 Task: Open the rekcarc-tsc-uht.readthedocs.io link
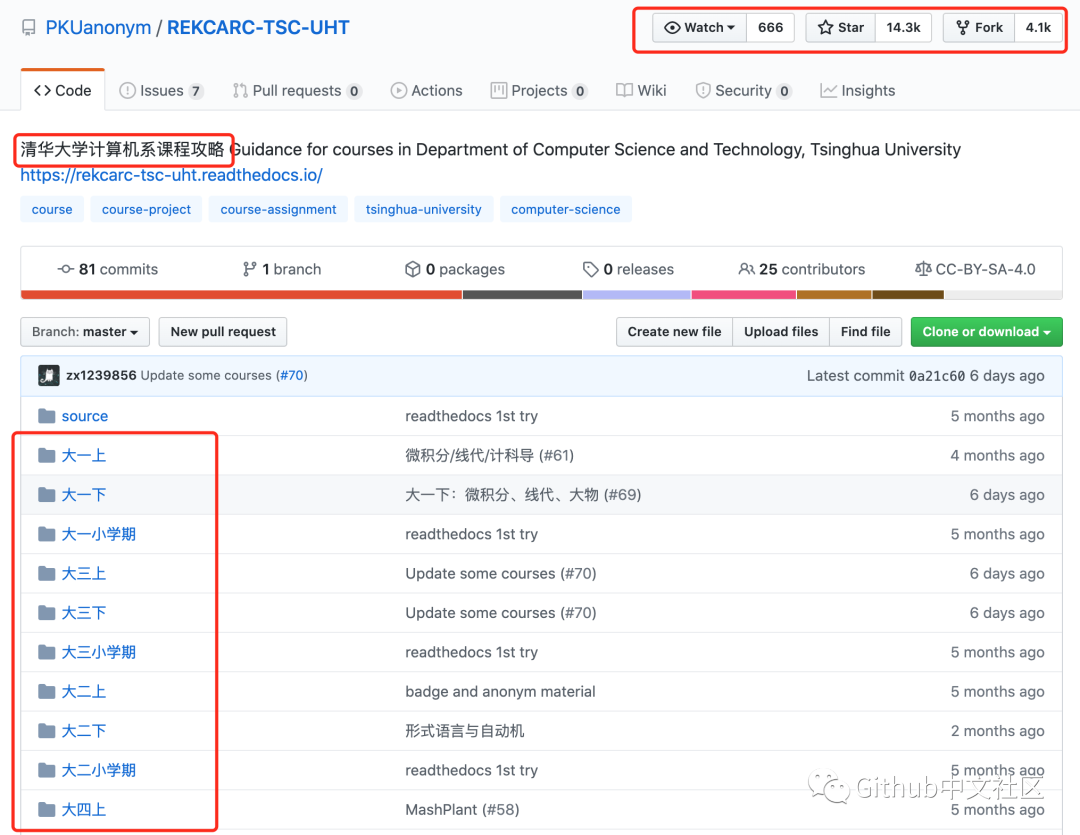[x=172, y=175]
